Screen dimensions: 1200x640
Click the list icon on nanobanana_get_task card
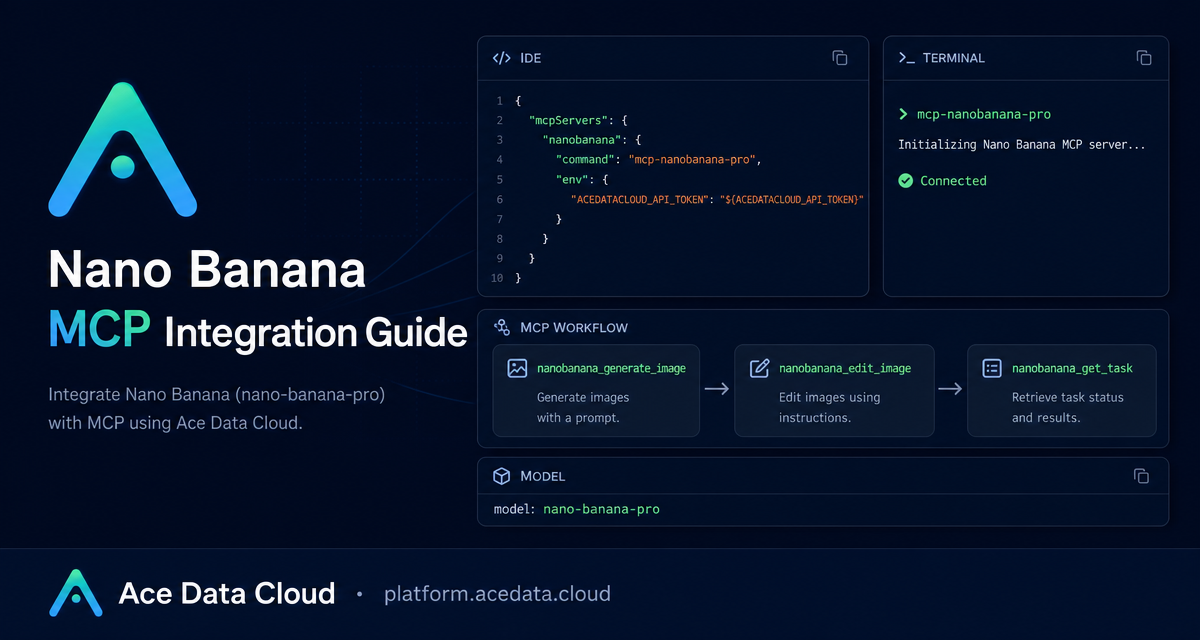[992, 368]
